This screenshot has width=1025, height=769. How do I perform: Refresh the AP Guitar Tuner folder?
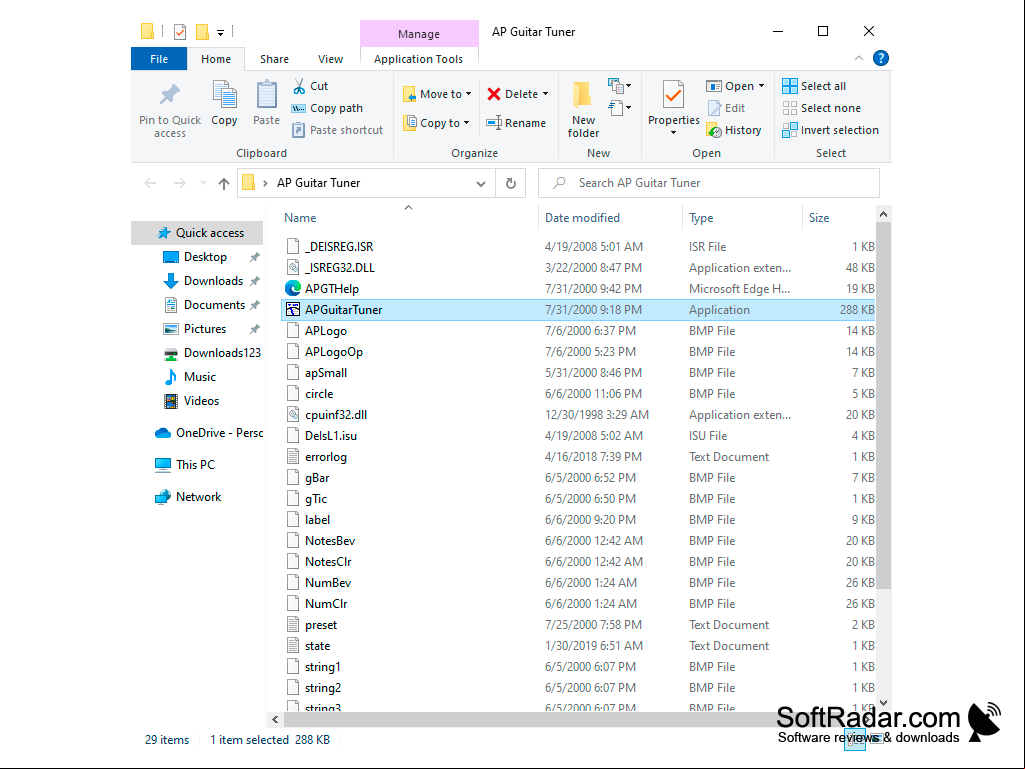[x=511, y=183]
